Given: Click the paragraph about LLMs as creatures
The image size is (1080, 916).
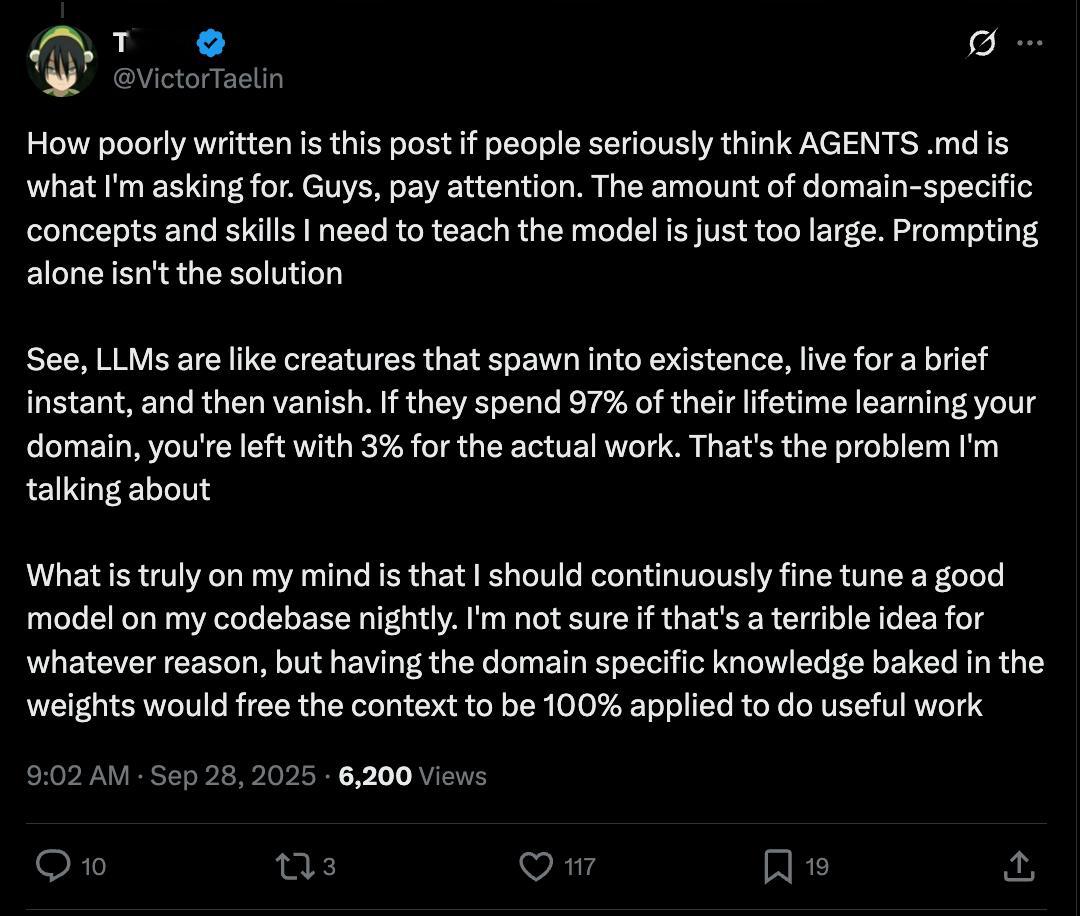Looking at the screenshot, I should coord(530,424).
